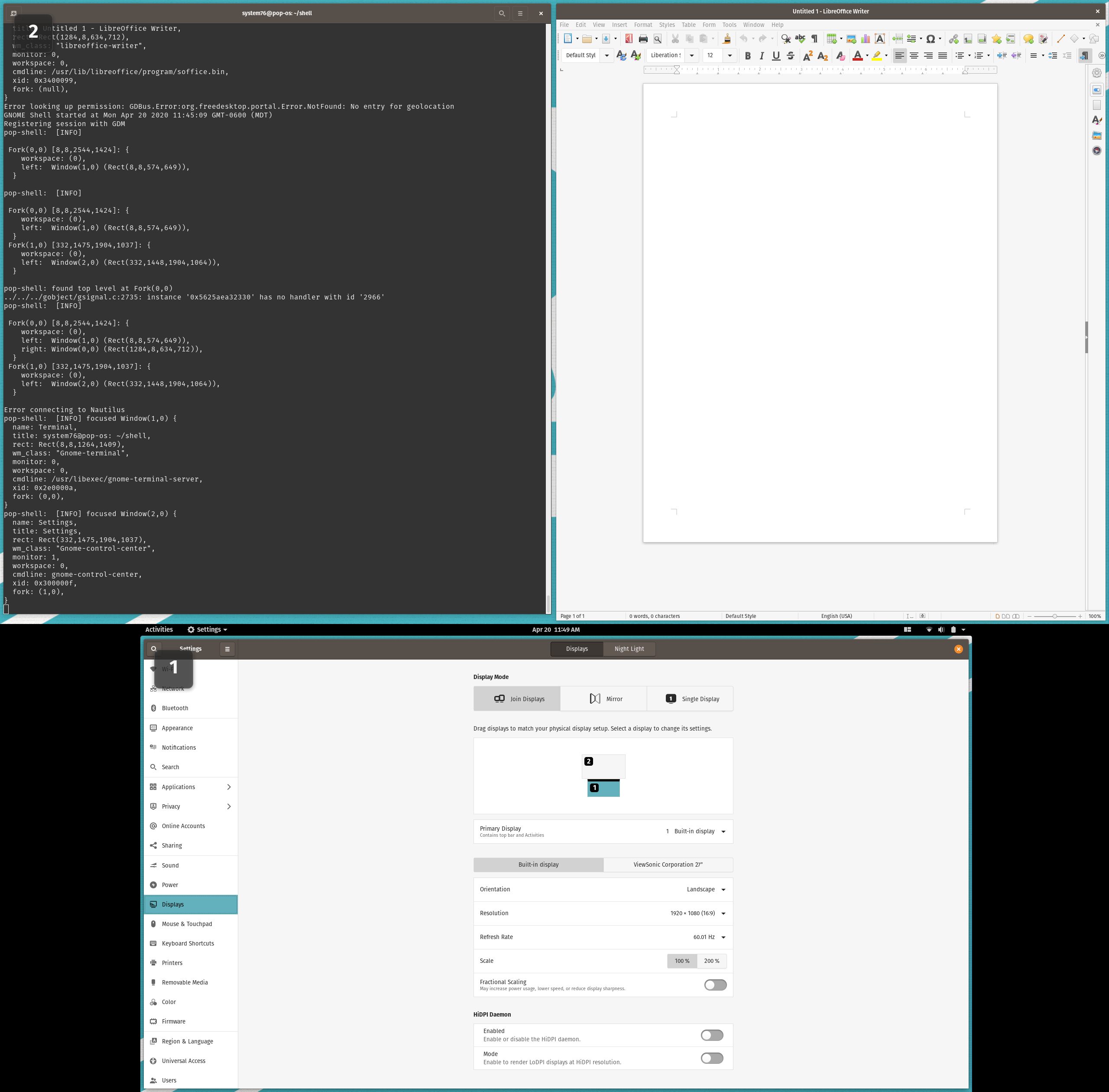Toggle HiDPI Mode switch
This screenshot has height=1092, width=1109.
tap(712, 1058)
